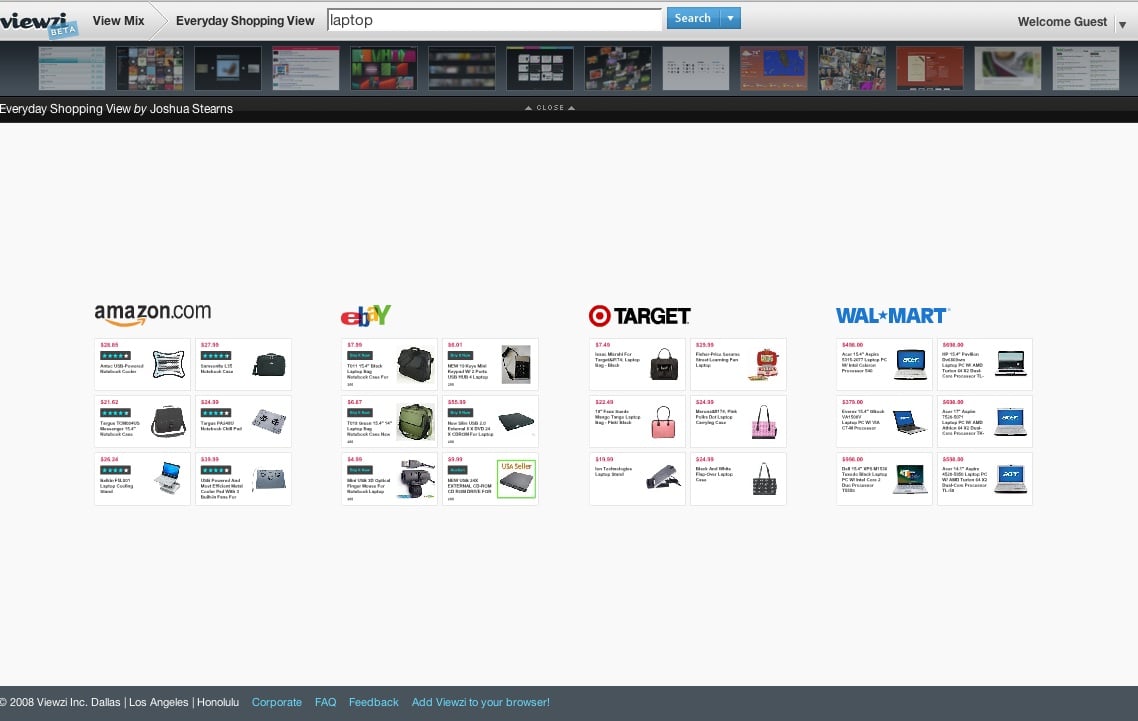Click Add Viewzi to your browser link

480,702
